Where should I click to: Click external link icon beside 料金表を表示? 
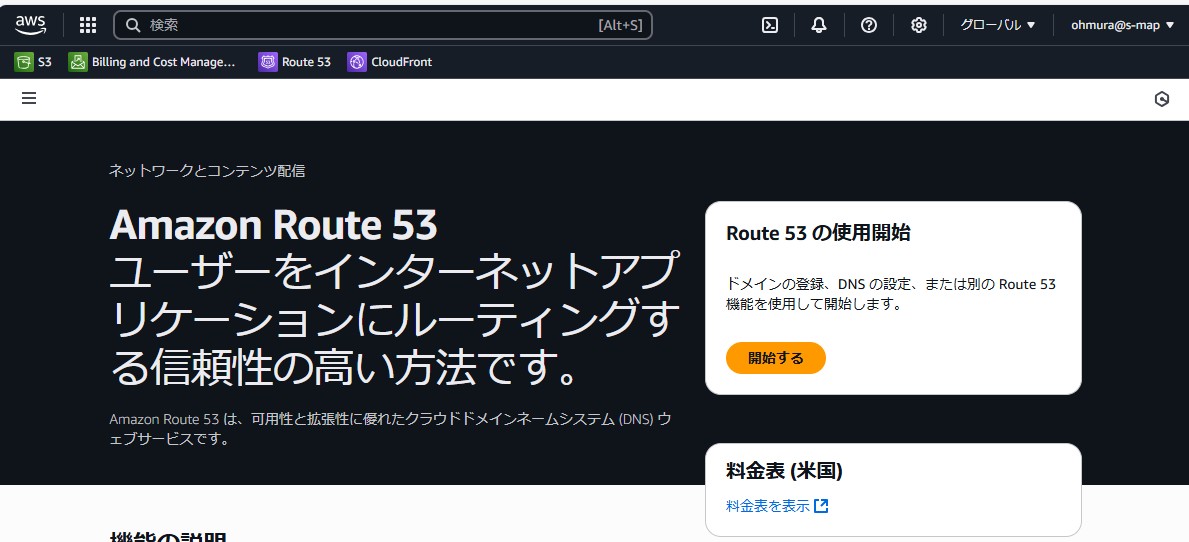(x=820, y=506)
